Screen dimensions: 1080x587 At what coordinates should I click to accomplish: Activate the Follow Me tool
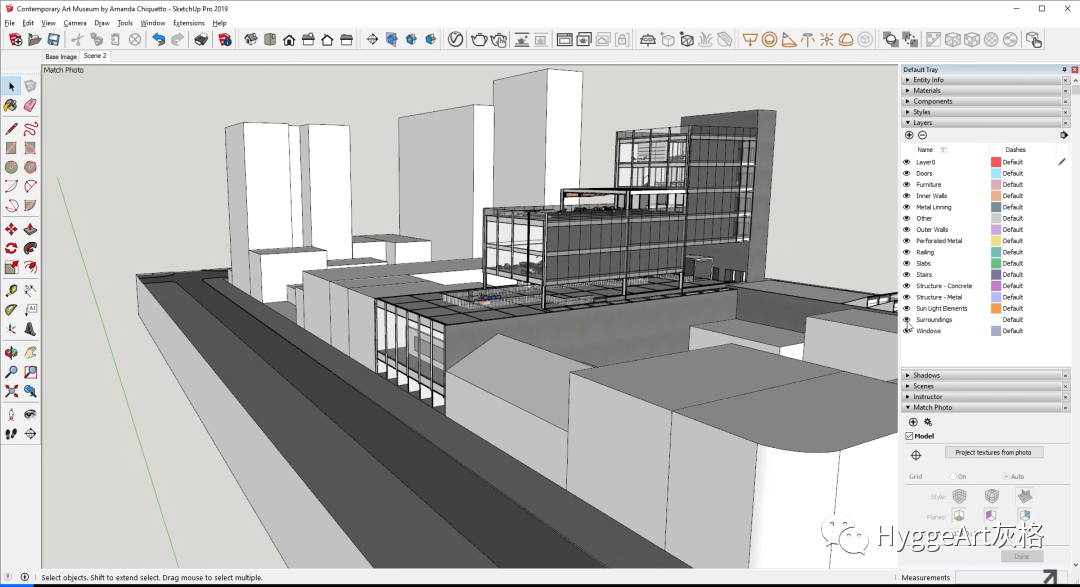tap(30, 249)
